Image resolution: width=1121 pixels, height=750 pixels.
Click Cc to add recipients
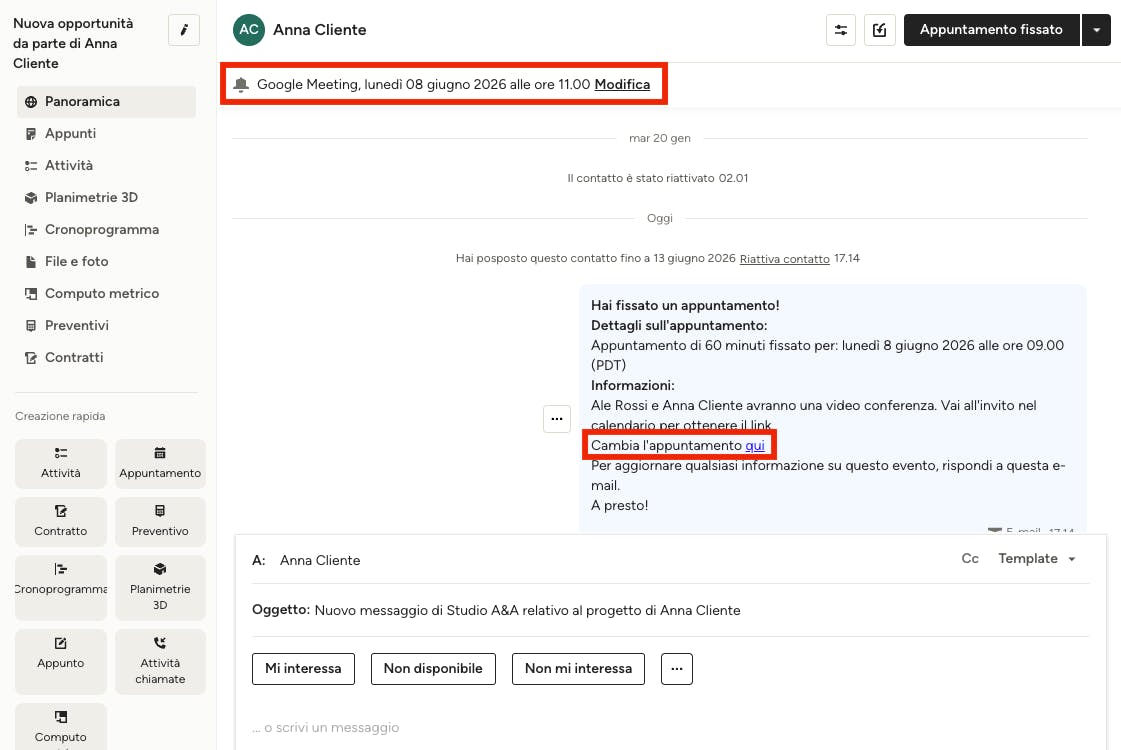pyautogui.click(x=969, y=558)
